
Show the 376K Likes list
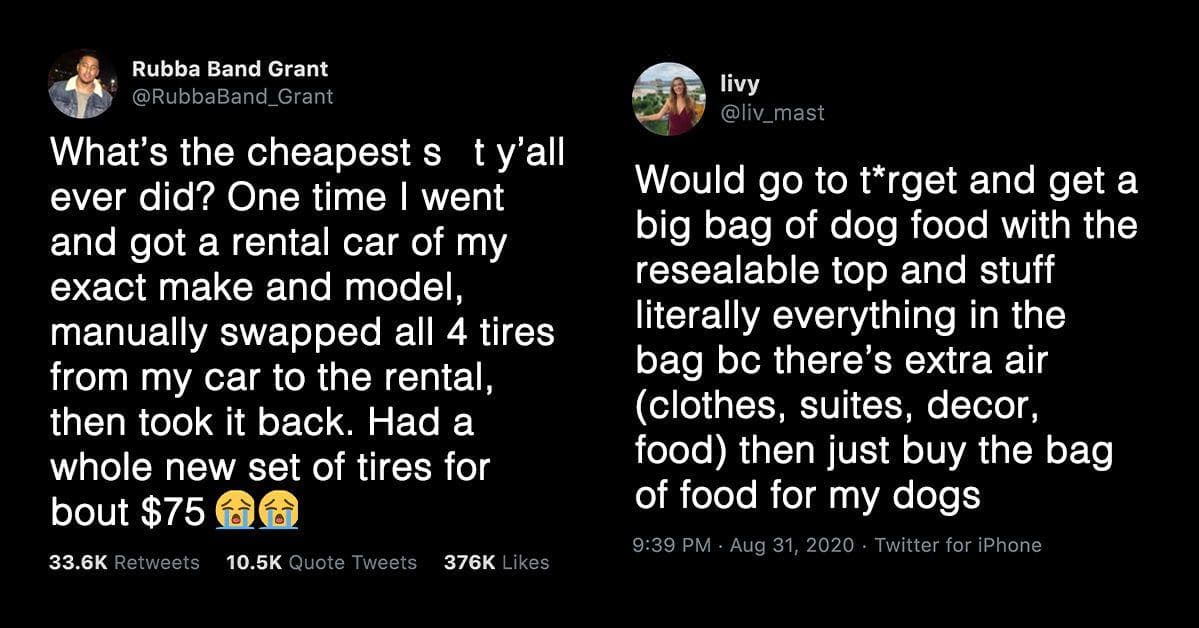496,563
